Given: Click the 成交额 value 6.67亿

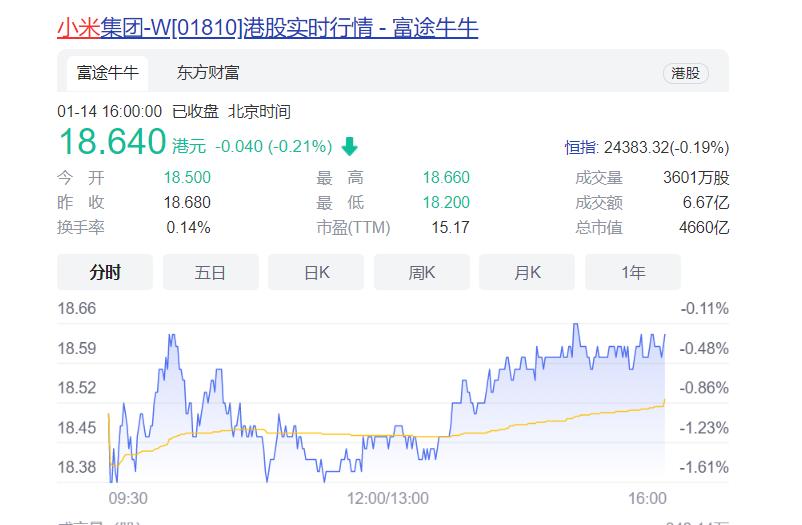Looking at the screenshot, I should pyautogui.click(x=706, y=203).
